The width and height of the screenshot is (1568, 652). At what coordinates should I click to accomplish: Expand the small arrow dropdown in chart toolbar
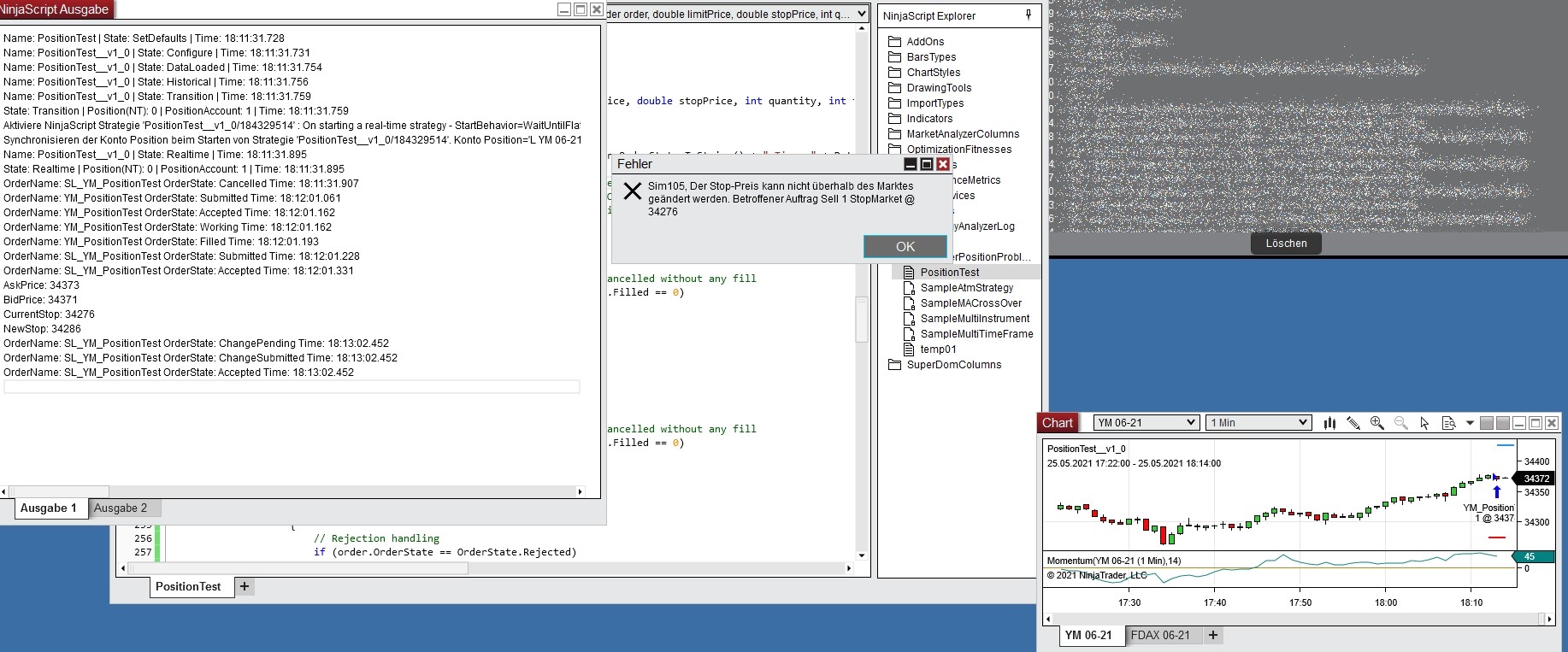tap(1470, 423)
